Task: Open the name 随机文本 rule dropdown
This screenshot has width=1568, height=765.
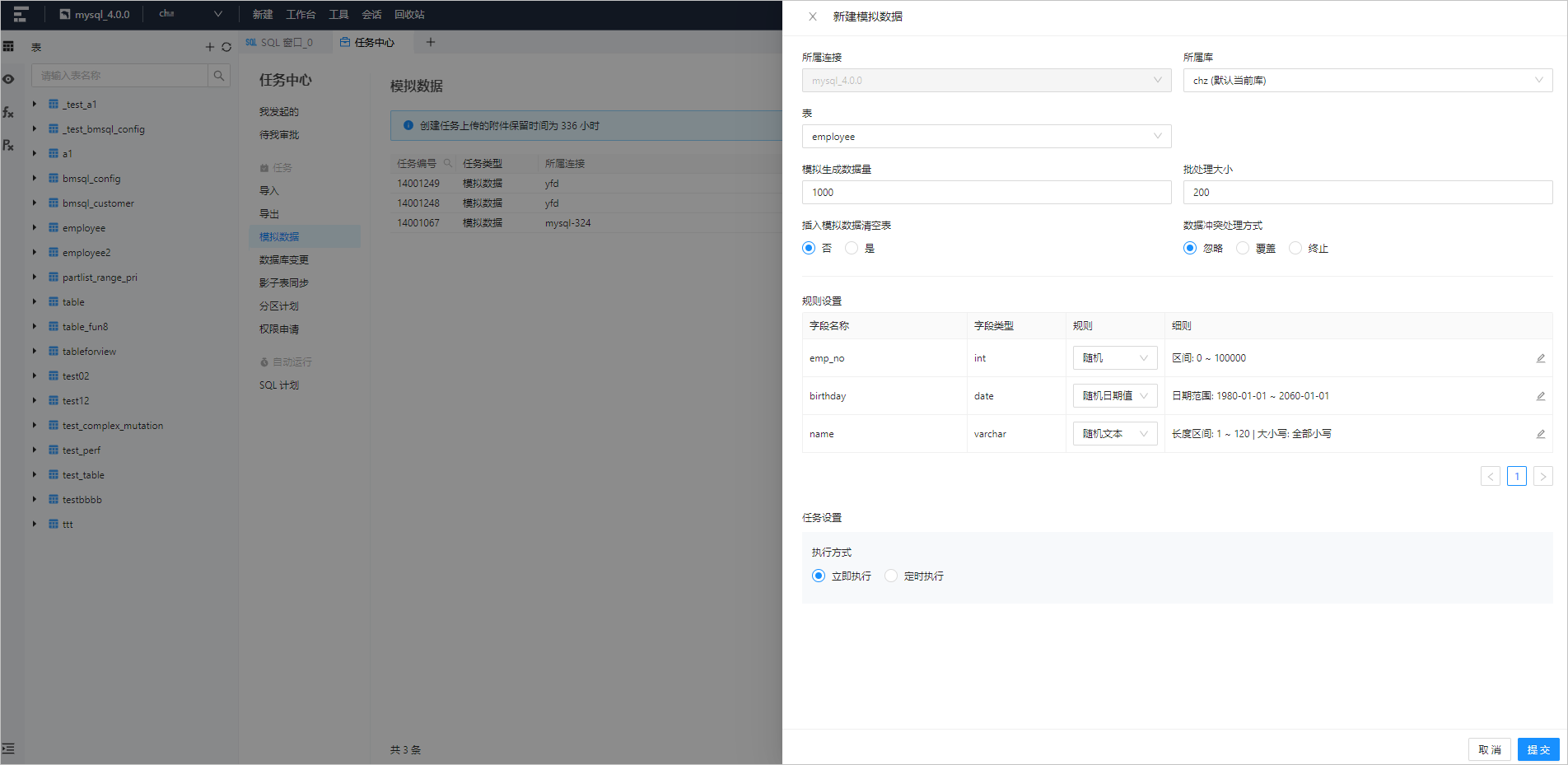Action: coord(1115,434)
